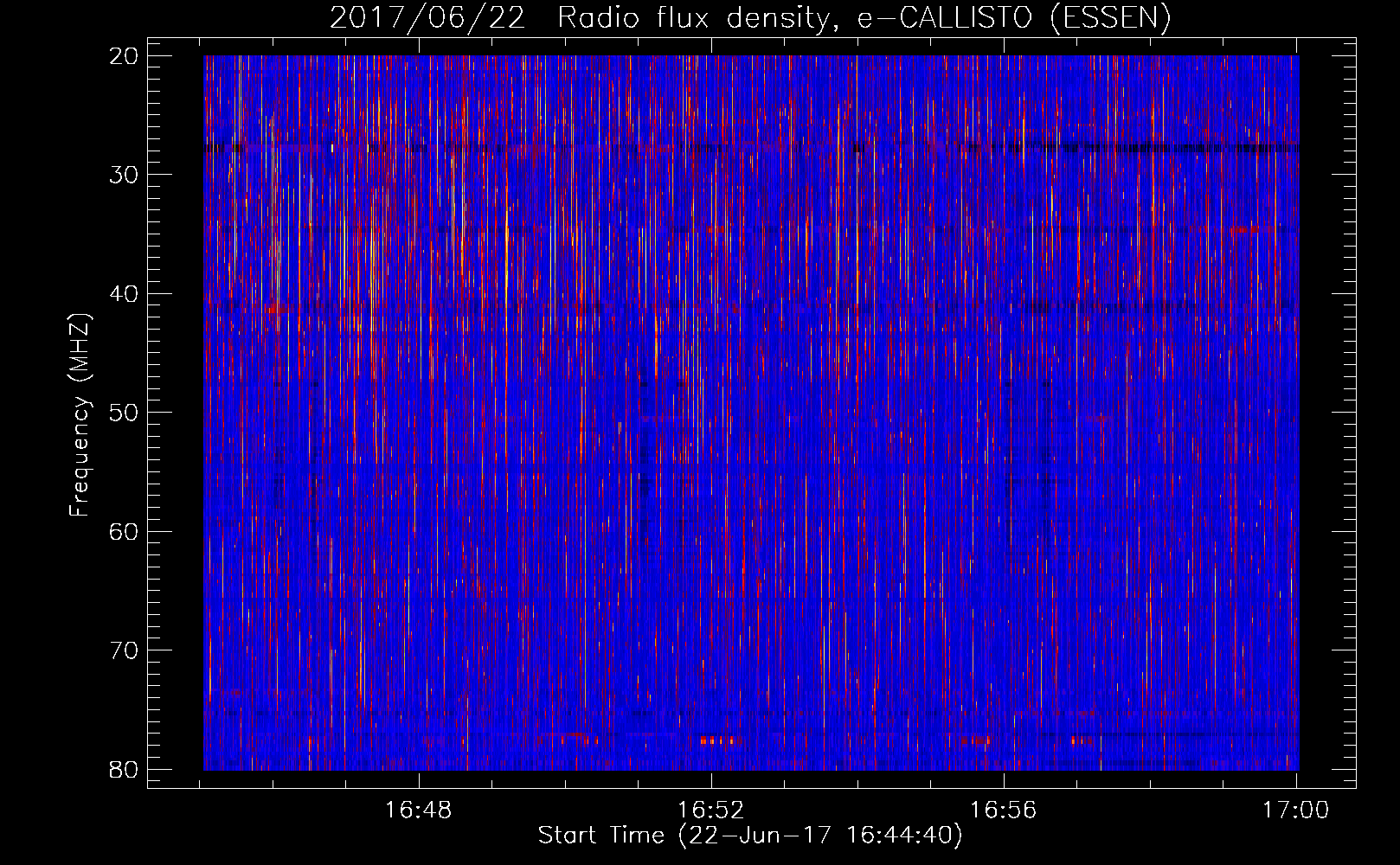Click the 20 MHz frequency tick label
1400x865 pixels.
[x=124, y=56]
